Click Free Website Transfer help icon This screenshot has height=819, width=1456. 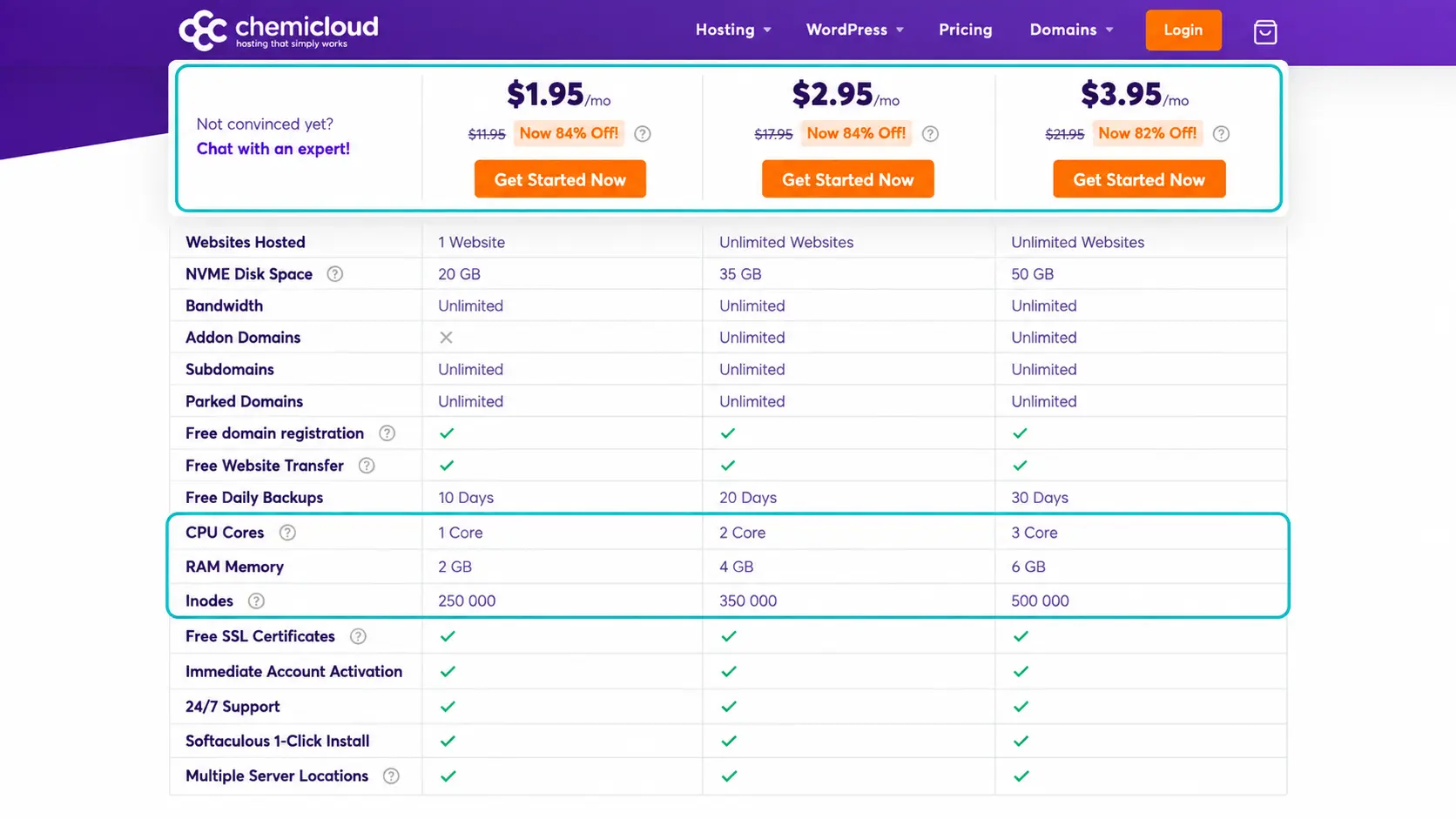coord(367,466)
